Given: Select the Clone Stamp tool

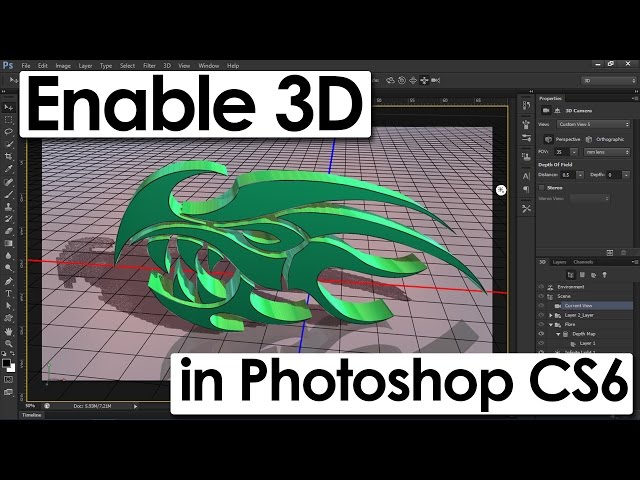Looking at the screenshot, I should click(9, 207).
